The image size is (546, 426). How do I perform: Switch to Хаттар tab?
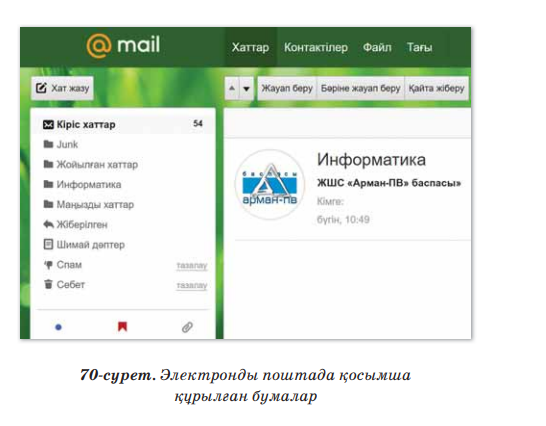click(250, 47)
